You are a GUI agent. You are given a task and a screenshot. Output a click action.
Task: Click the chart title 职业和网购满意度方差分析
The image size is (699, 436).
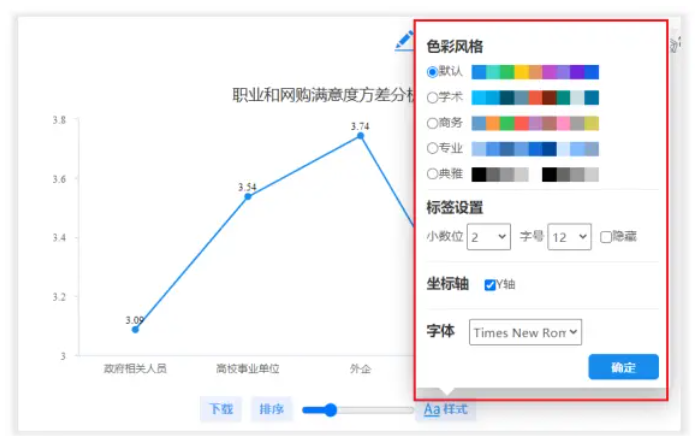322,95
